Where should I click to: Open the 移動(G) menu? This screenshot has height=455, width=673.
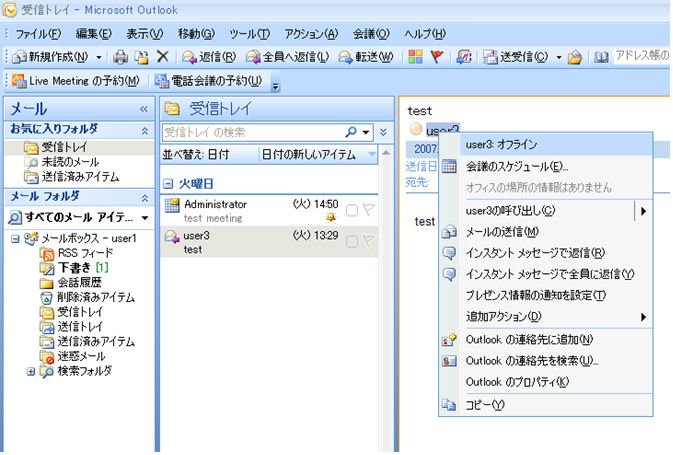tap(196, 33)
